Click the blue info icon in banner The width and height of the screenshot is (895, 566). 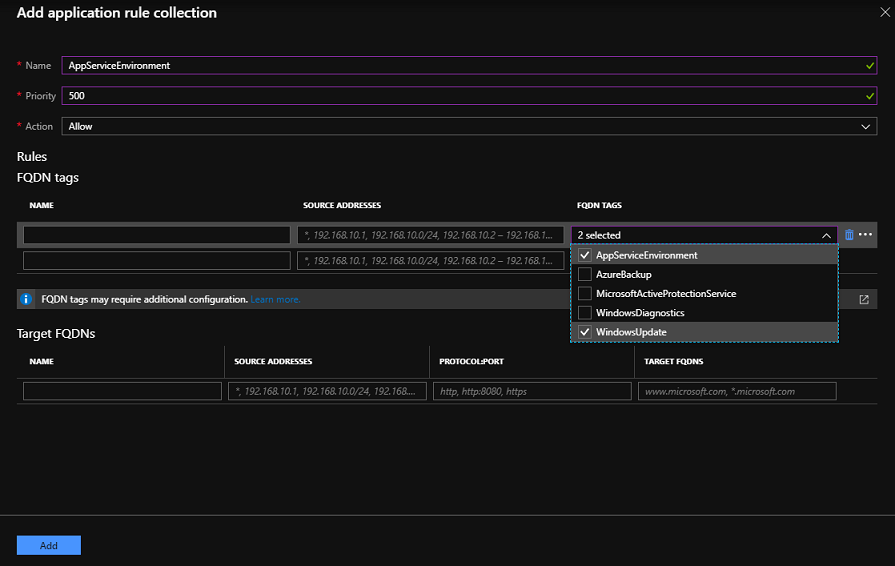click(x=27, y=299)
